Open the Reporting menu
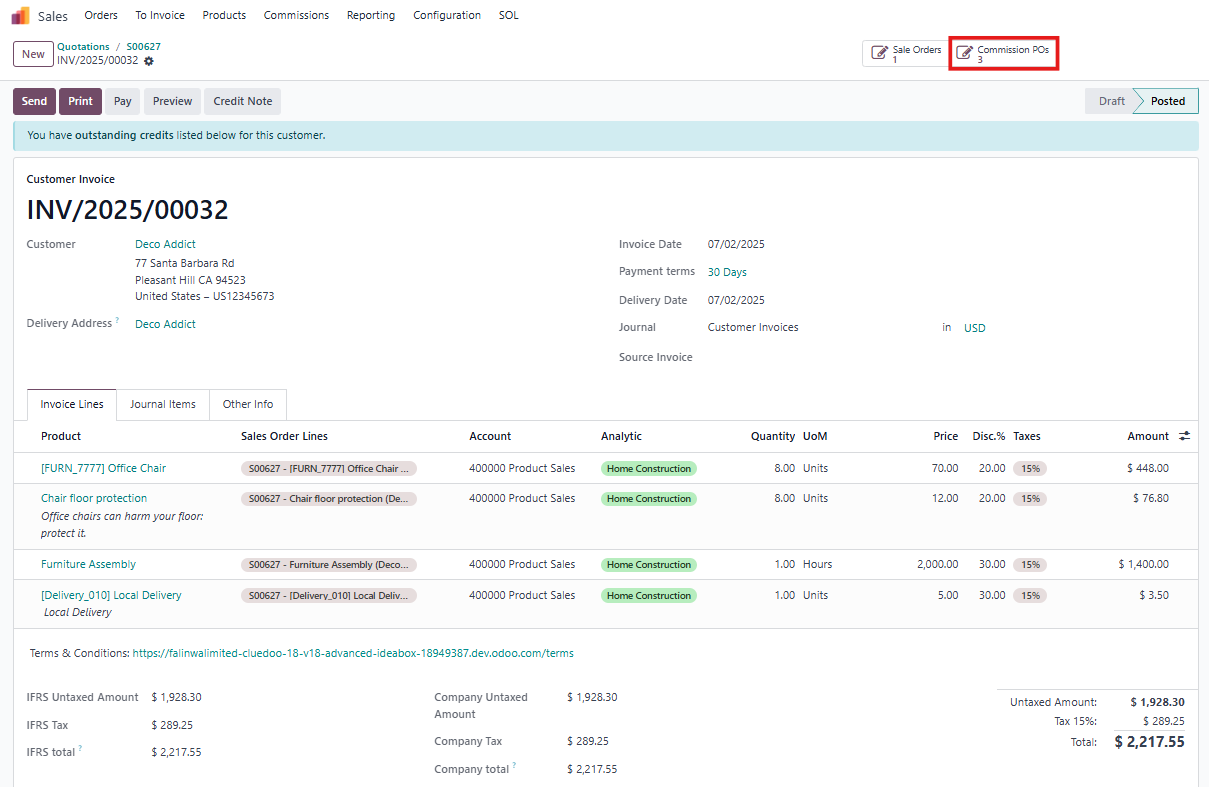The image size is (1209, 787). tap(370, 15)
